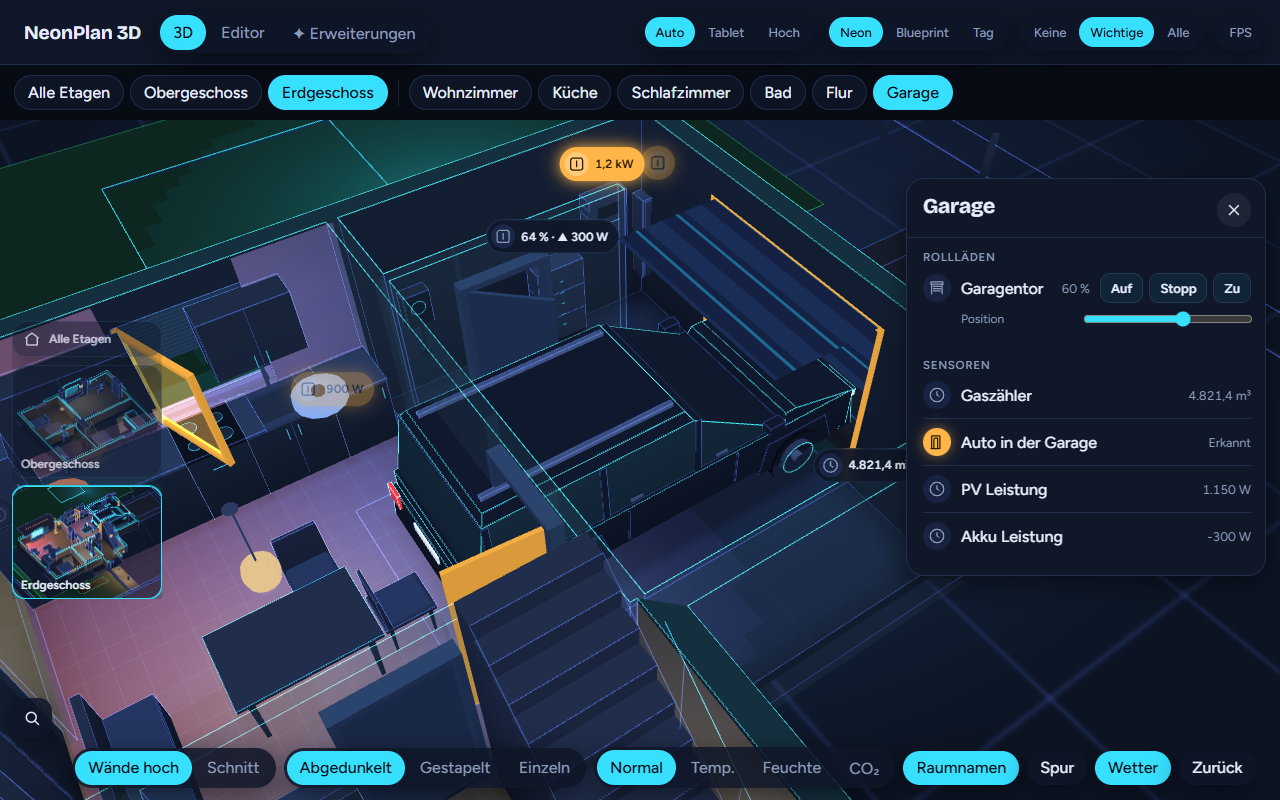1280x800 pixels.
Task: Filter to the Küche room
Action: 575,93
